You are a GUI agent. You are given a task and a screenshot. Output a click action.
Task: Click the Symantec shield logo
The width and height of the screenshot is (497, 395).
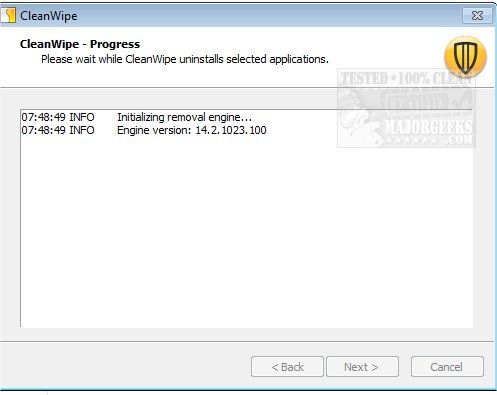click(465, 57)
